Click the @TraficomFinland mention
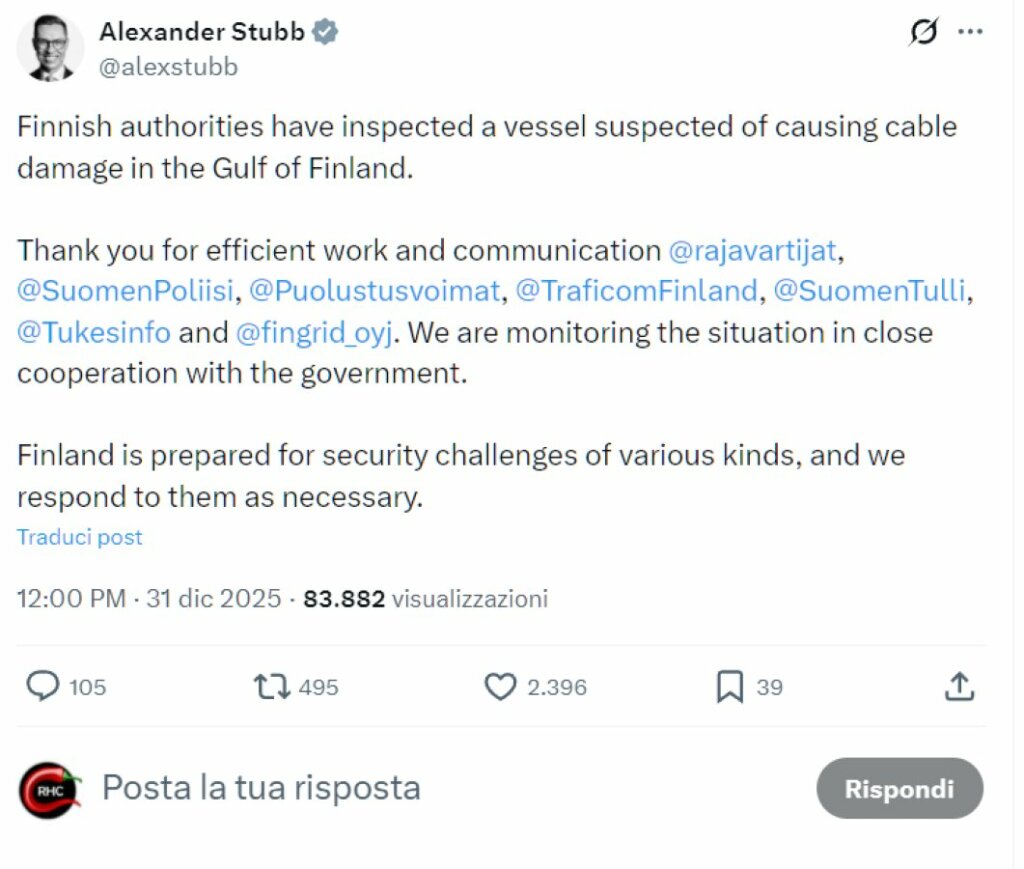The width and height of the screenshot is (1024, 869). coord(636,291)
